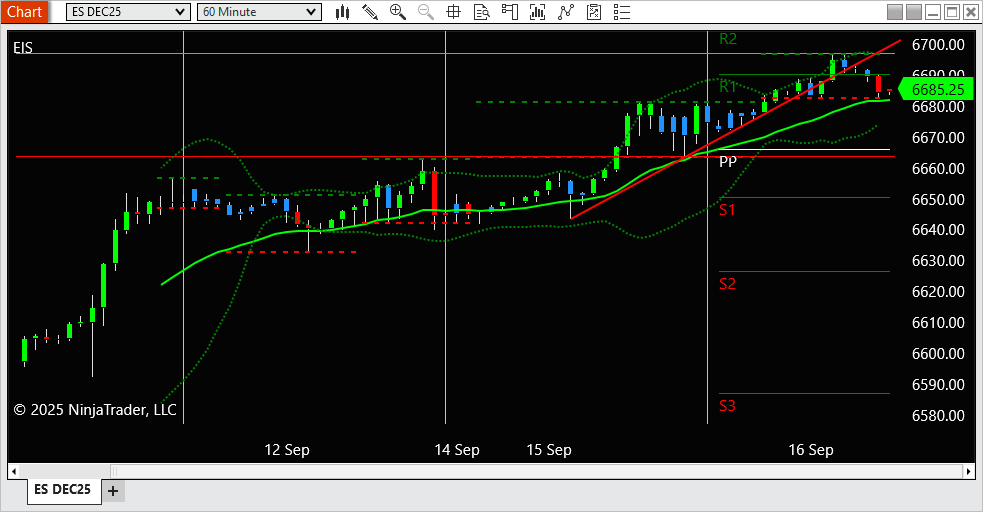Viewport: 983px width, 512px height.
Task: Show the data box icon
Action: pyautogui.click(x=481, y=12)
